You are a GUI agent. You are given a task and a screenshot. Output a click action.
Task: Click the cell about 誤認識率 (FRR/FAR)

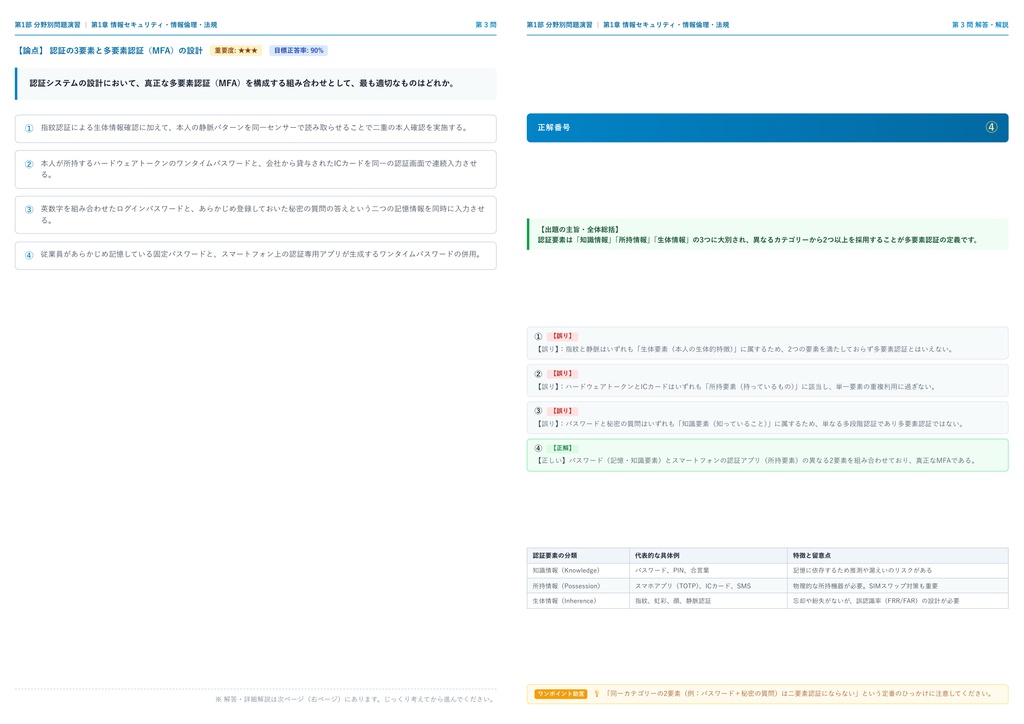tap(898, 601)
